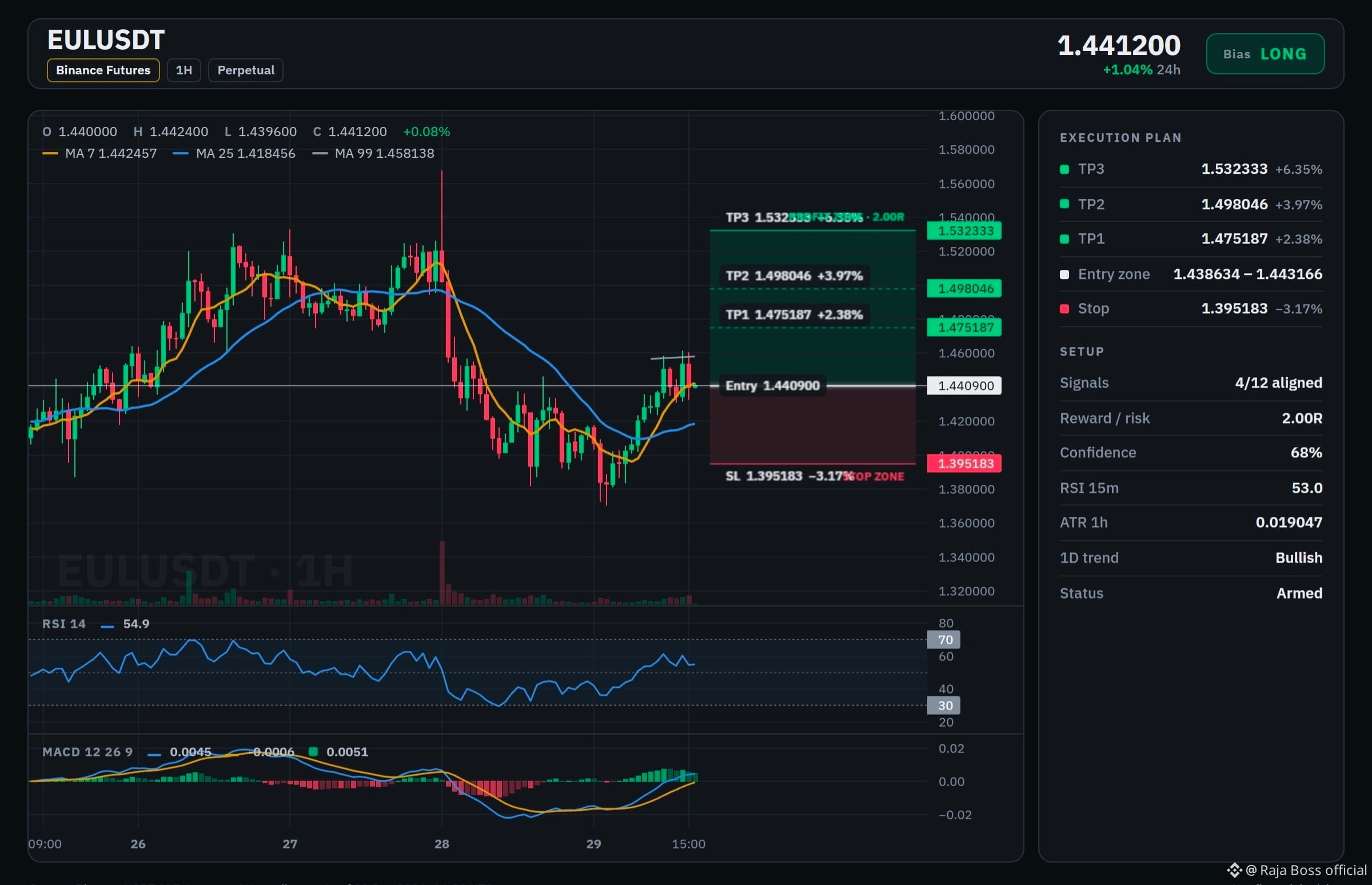Image resolution: width=1372 pixels, height=885 pixels.
Task: Click the Binance Futures exchange badge
Action: 103,70
